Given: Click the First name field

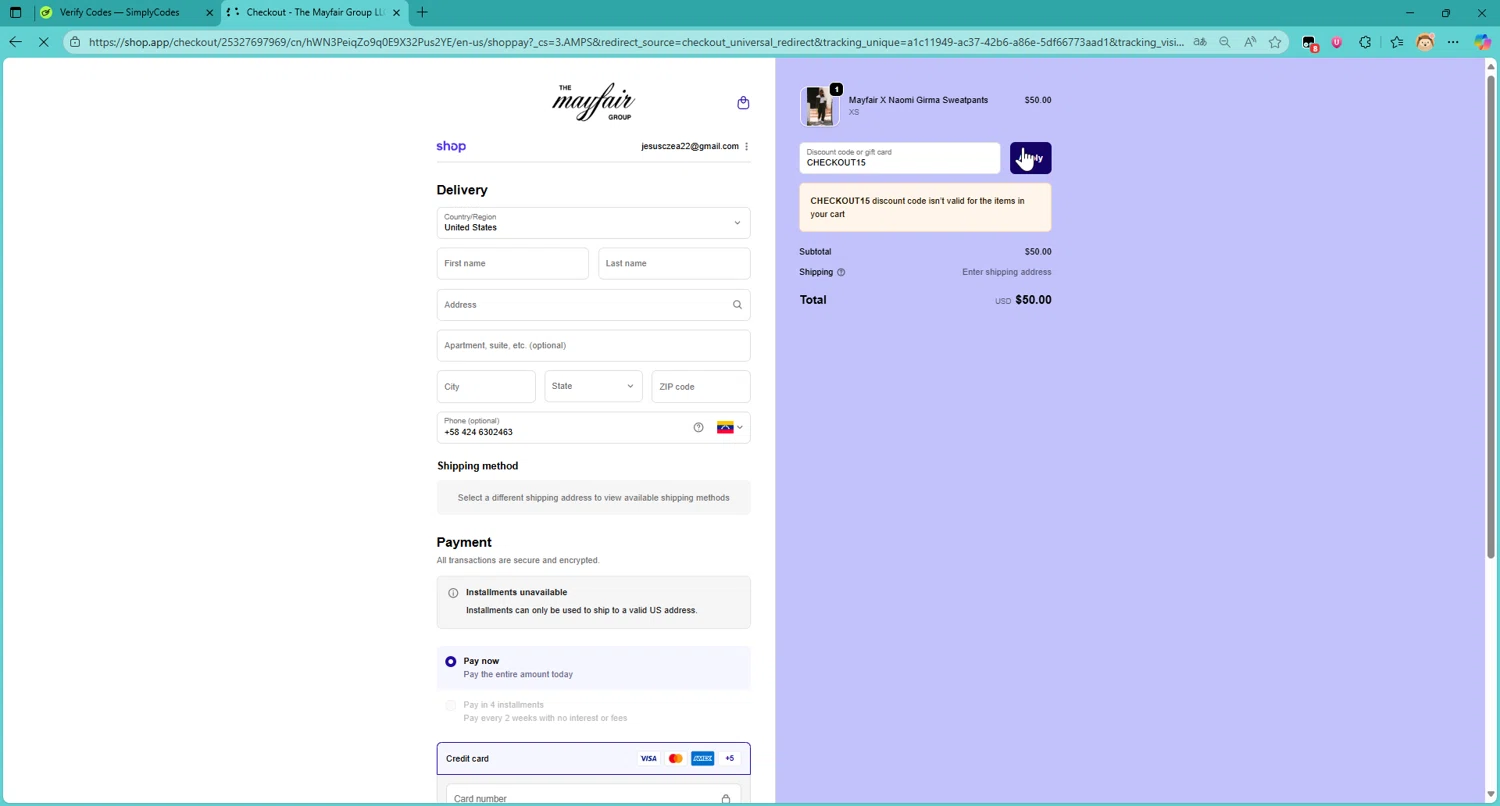Looking at the screenshot, I should (512, 264).
